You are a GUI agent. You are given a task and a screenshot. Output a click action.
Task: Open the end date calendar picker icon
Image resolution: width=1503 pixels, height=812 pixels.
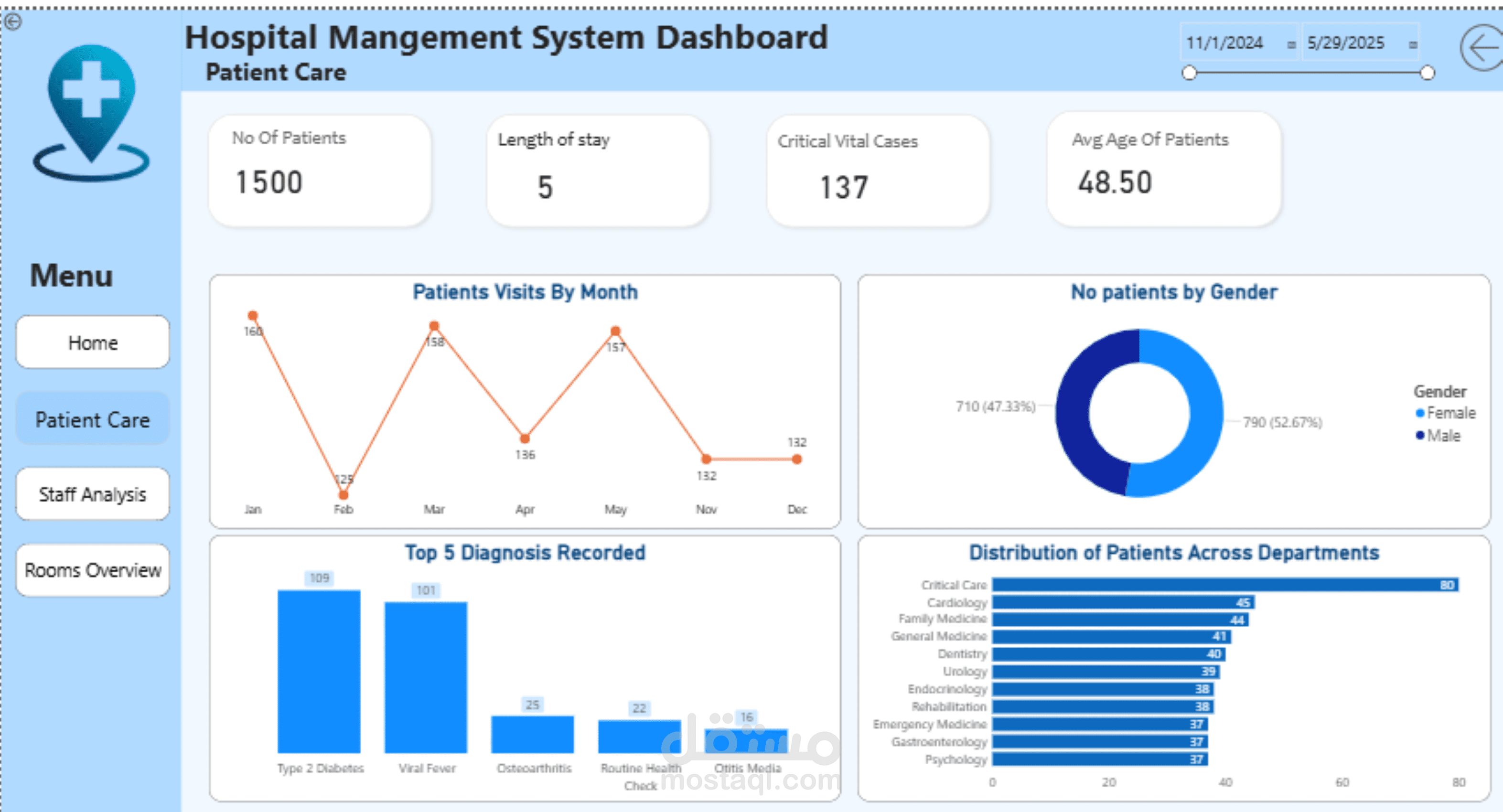(x=1413, y=45)
